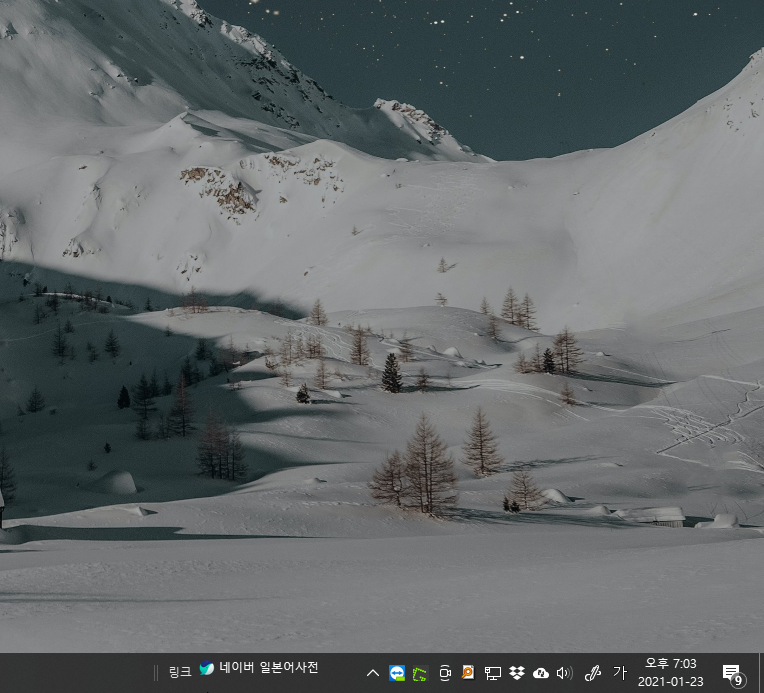This screenshot has height=693, width=764.
Task: Click the 링크 toolbar label
Action: coord(180,673)
